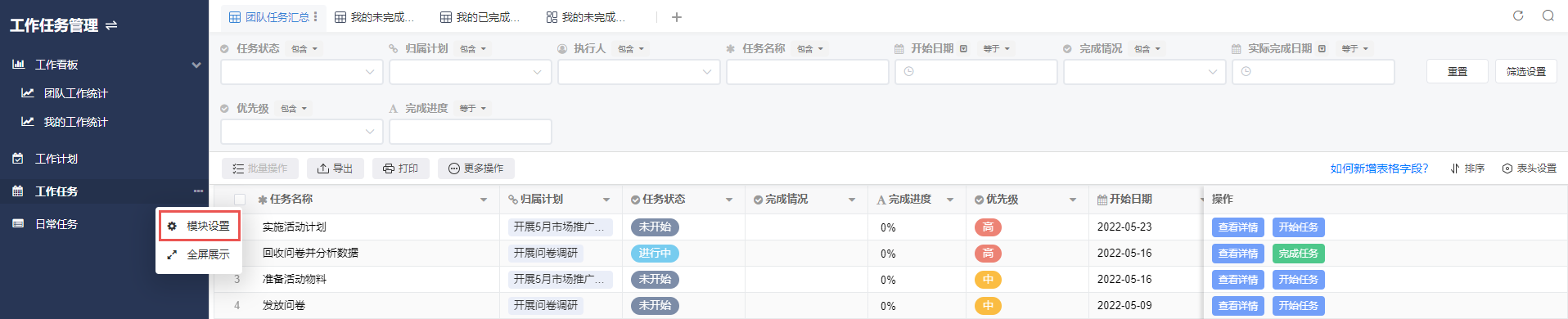Open the 完成情况 filter value dropdown
The image size is (1568, 319).
click(1145, 72)
